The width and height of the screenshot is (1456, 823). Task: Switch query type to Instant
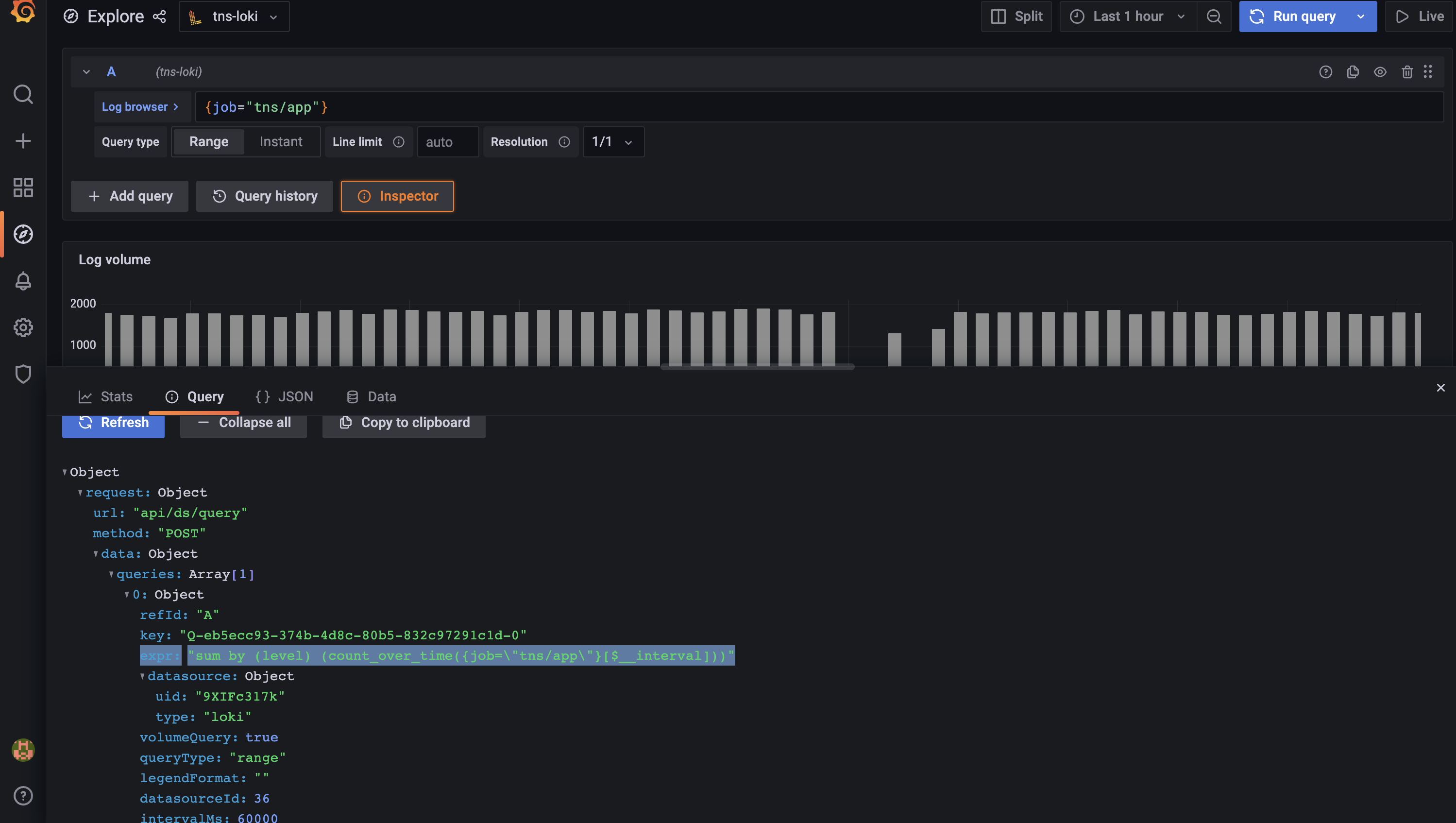click(x=281, y=141)
